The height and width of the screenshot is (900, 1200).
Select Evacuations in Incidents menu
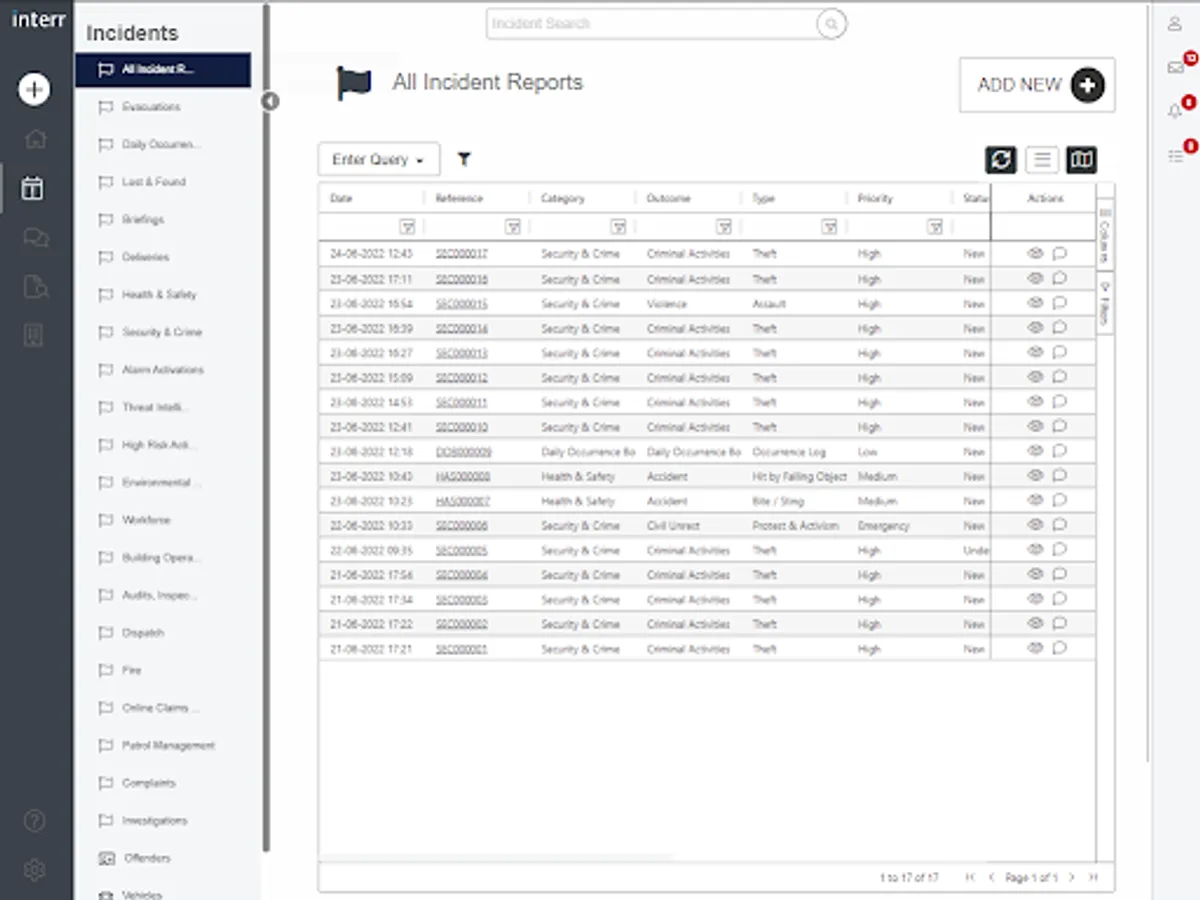(x=151, y=107)
